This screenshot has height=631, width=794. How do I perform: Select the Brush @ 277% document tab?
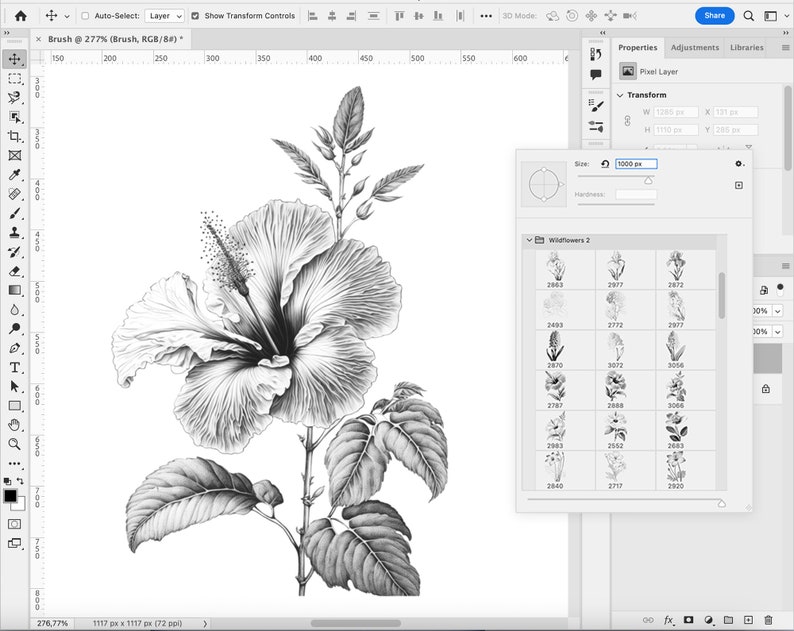point(115,39)
